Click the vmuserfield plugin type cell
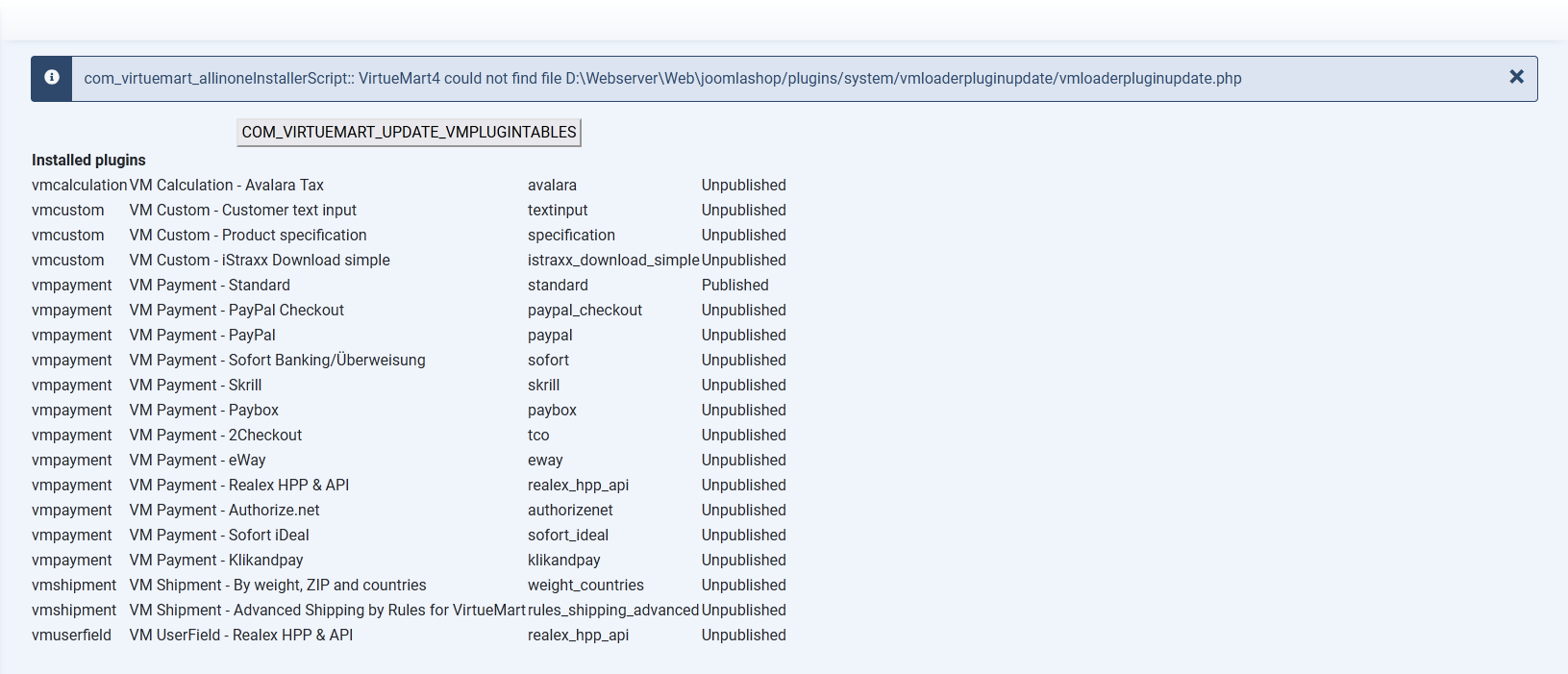 [x=71, y=636]
